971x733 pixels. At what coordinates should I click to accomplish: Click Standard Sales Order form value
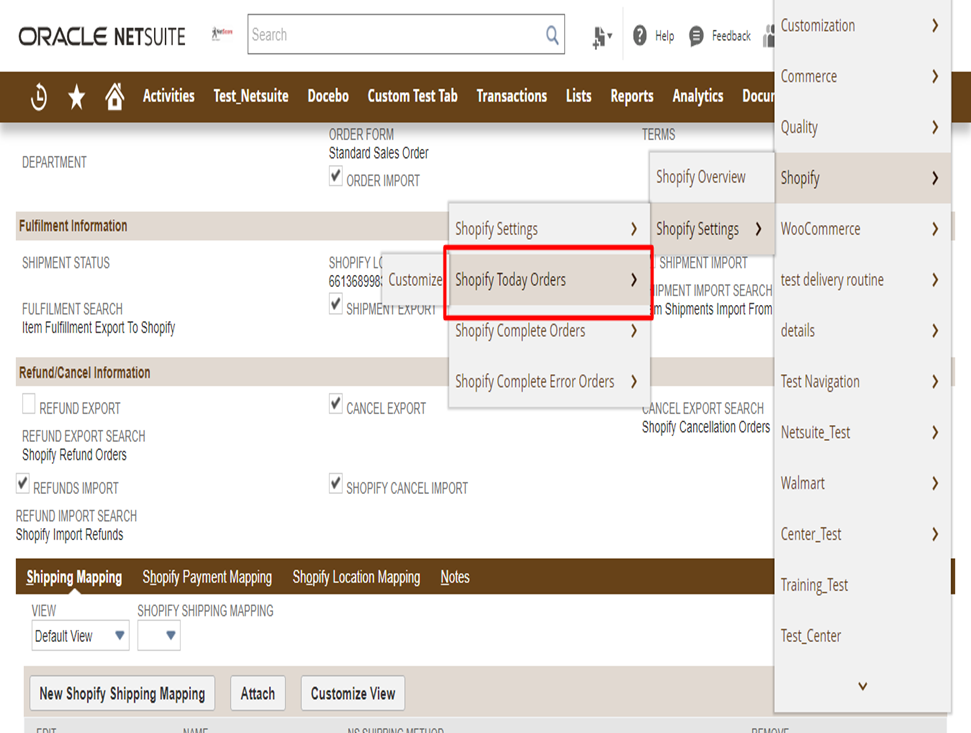[378, 153]
